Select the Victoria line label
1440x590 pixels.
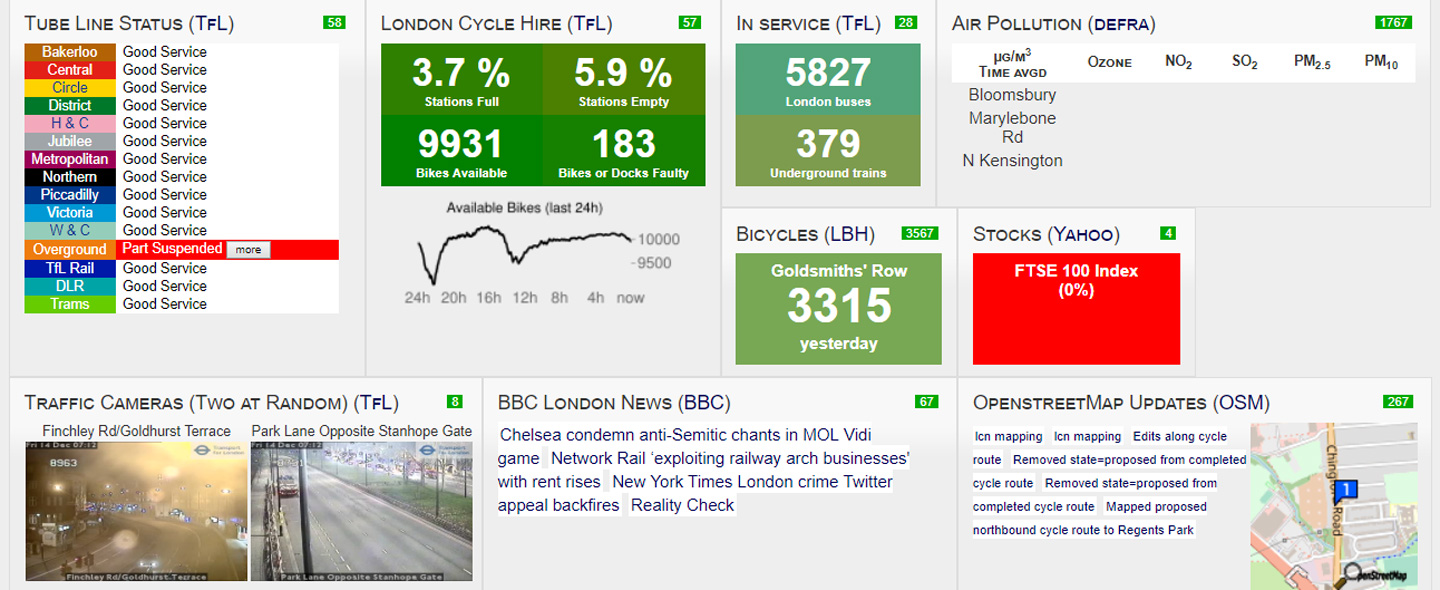(x=70, y=212)
